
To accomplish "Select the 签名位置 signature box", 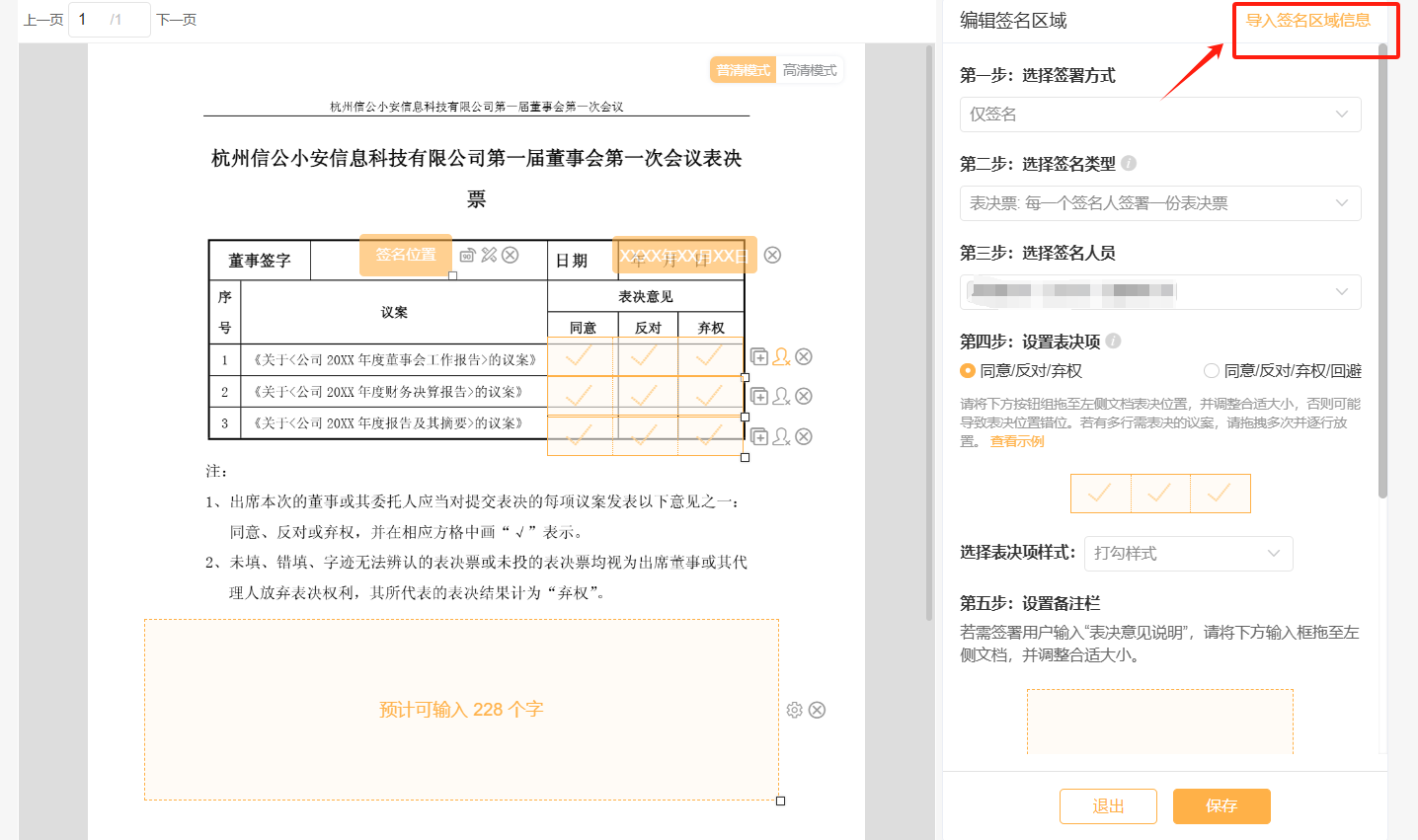I will point(406,255).
